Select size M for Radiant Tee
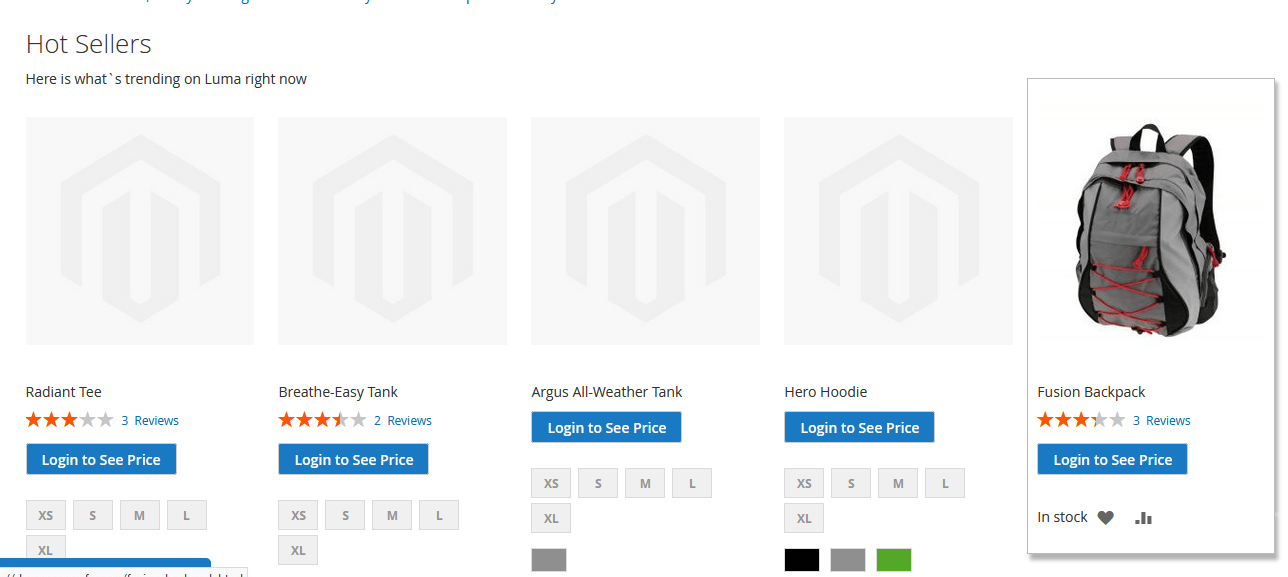 coord(139,514)
